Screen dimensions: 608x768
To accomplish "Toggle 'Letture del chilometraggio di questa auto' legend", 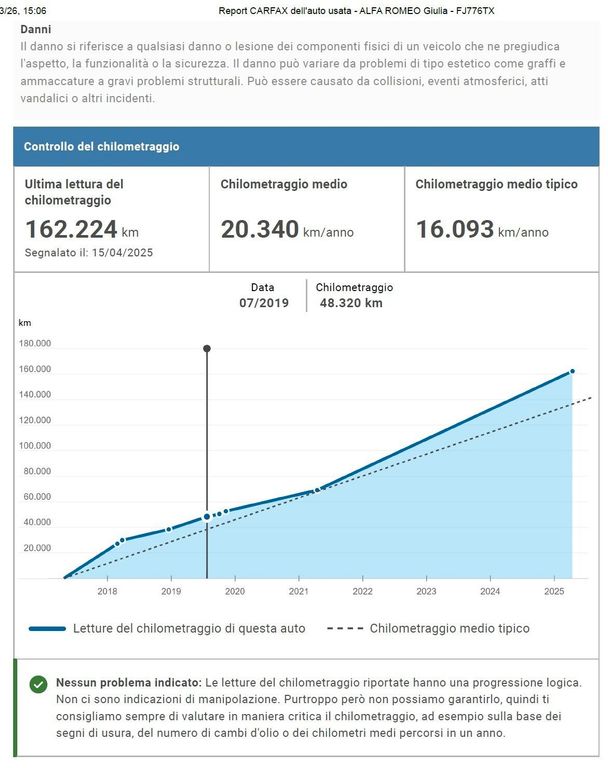I will coord(189,629).
